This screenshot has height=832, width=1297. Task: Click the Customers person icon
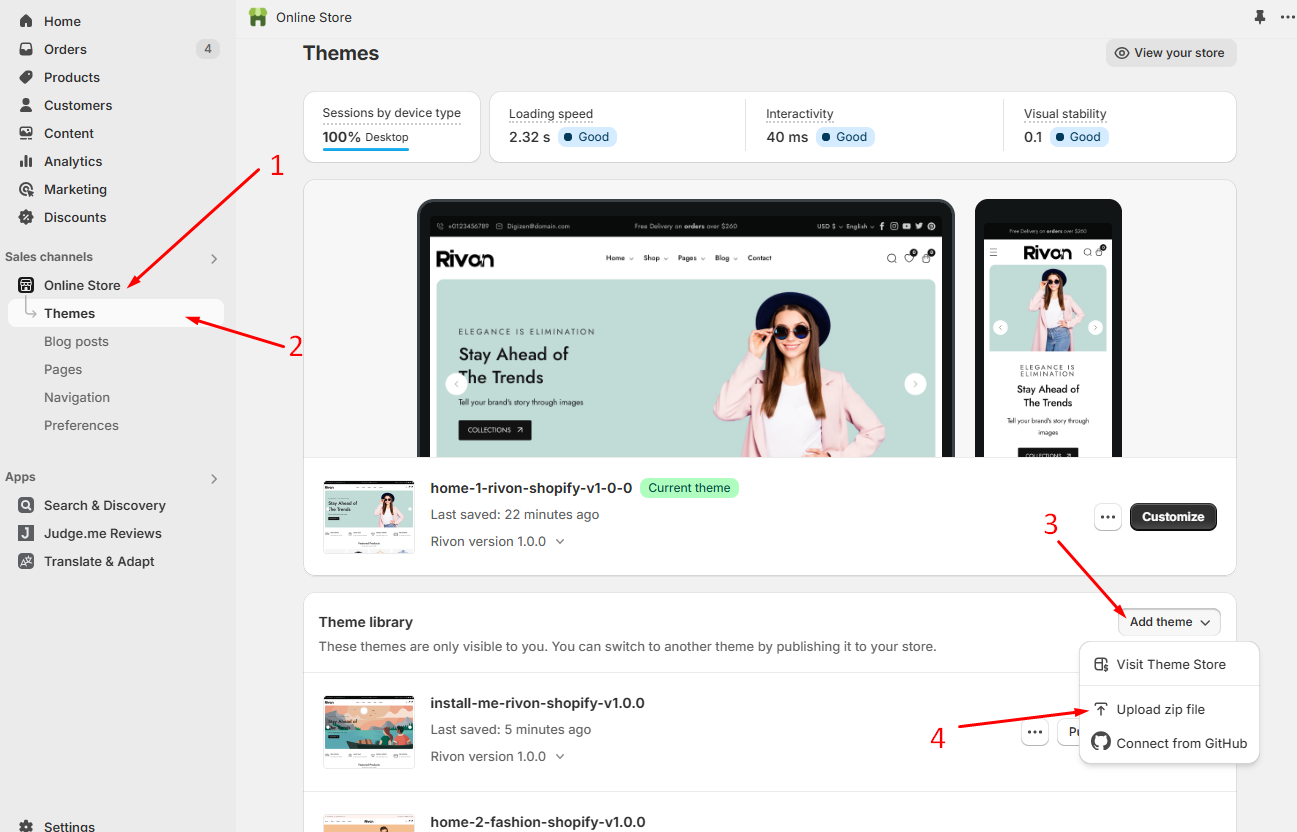[26, 105]
